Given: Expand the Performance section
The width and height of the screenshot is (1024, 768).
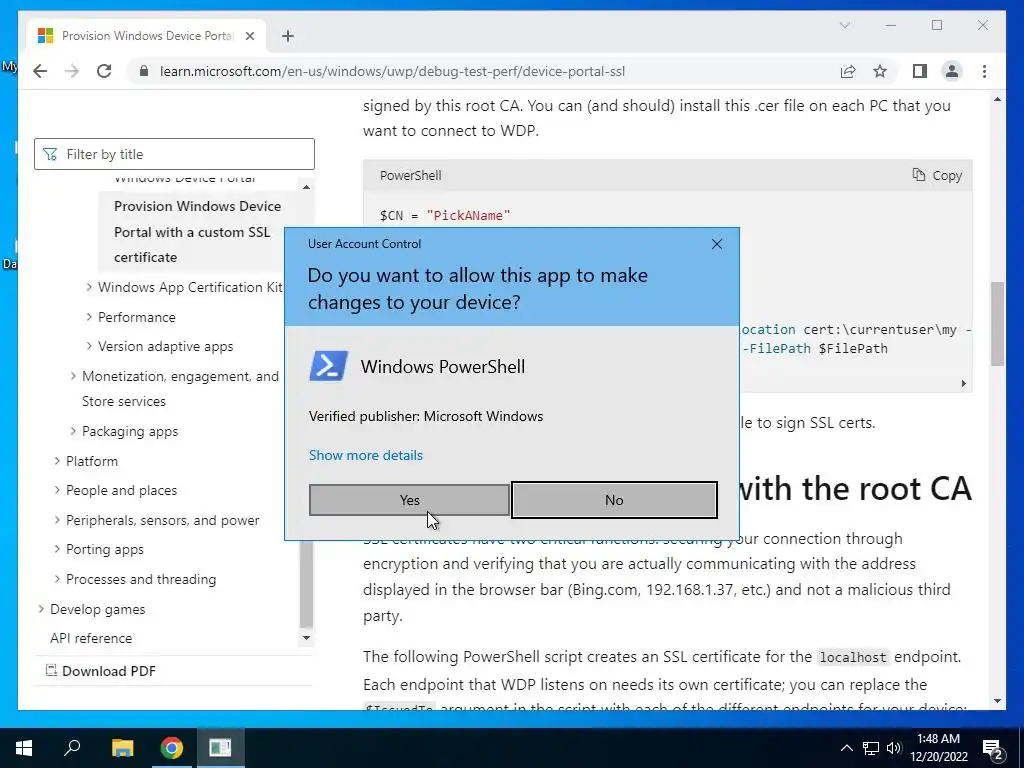Looking at the screenshot, I should tap(89, 317).
